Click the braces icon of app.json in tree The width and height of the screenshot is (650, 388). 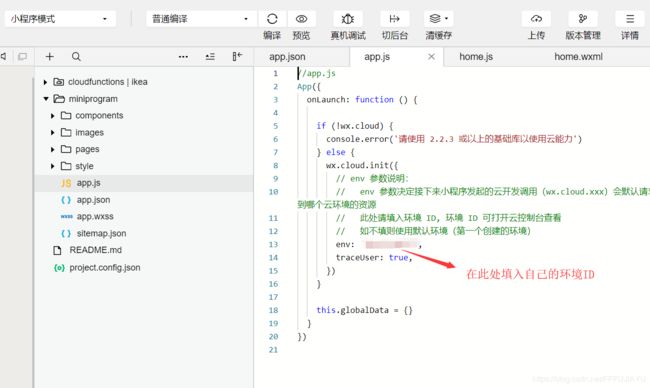(66, 200)
